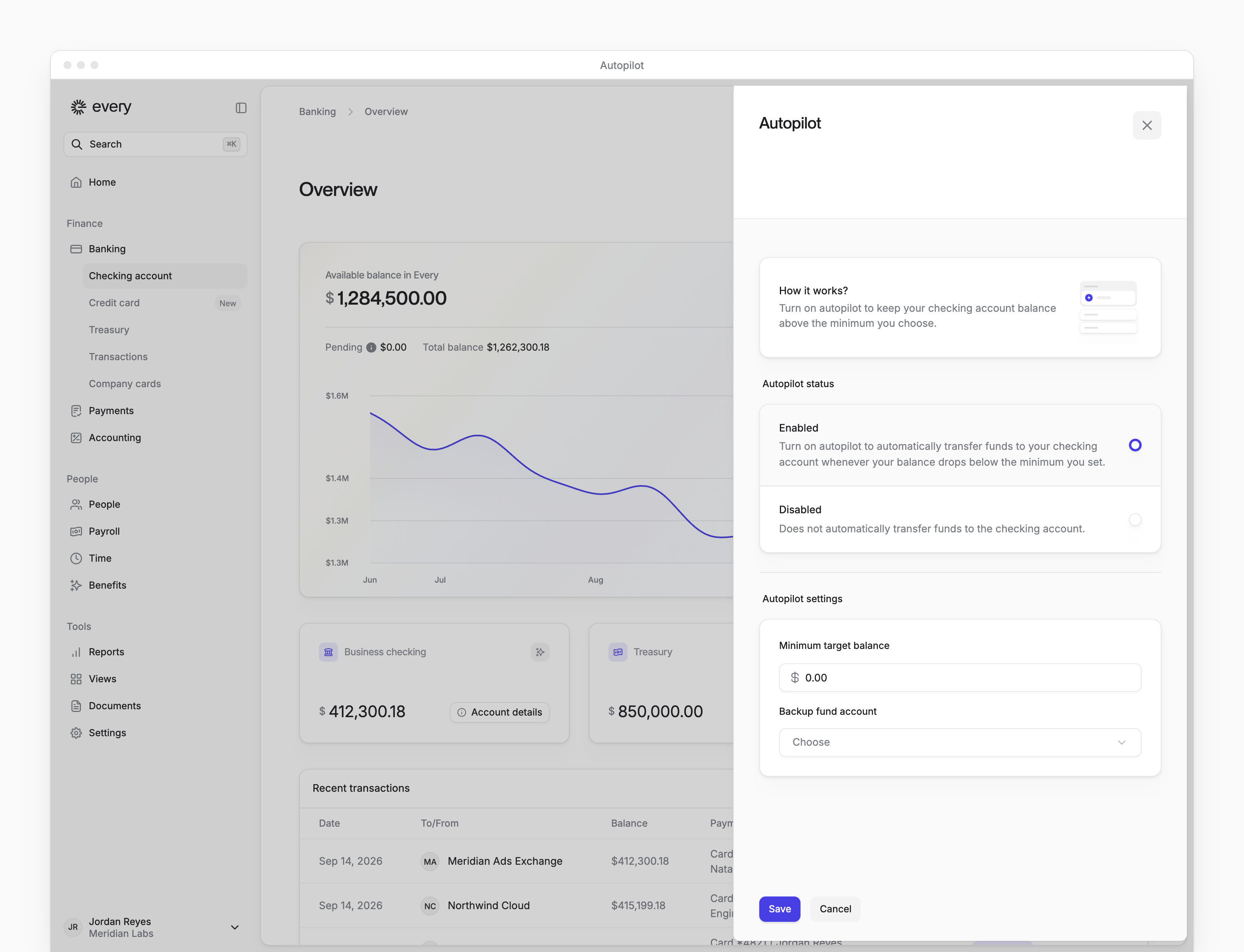Click the Account details button
Viewport: 1244px width, 952px height.
click(499, 712)
